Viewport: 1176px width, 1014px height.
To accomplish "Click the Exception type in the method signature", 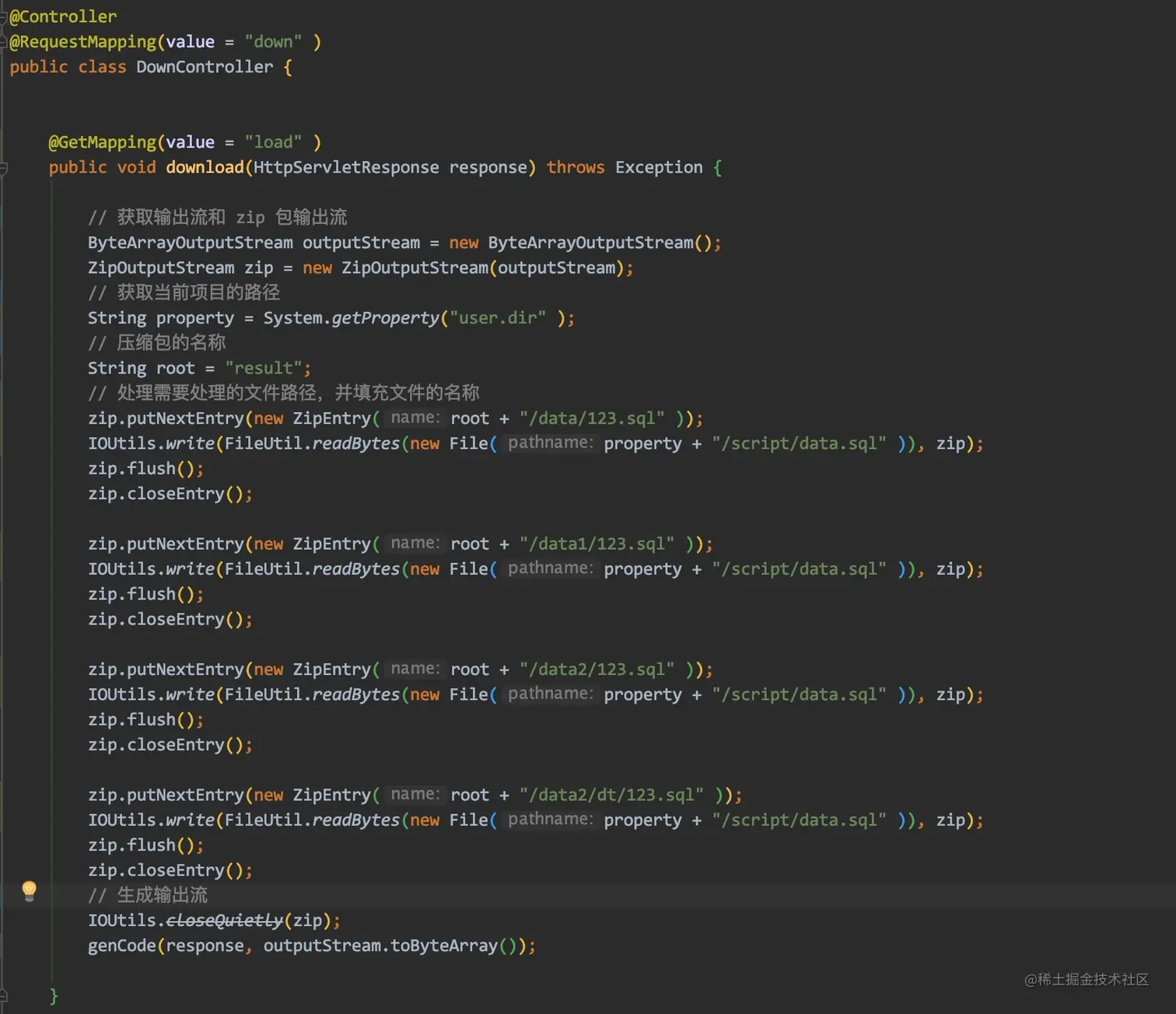I will [659, 167].
